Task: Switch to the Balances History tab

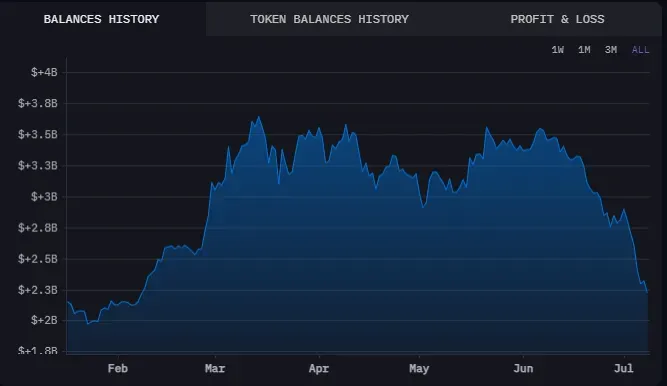Action: pyautogui.click(x=101, y=19)
